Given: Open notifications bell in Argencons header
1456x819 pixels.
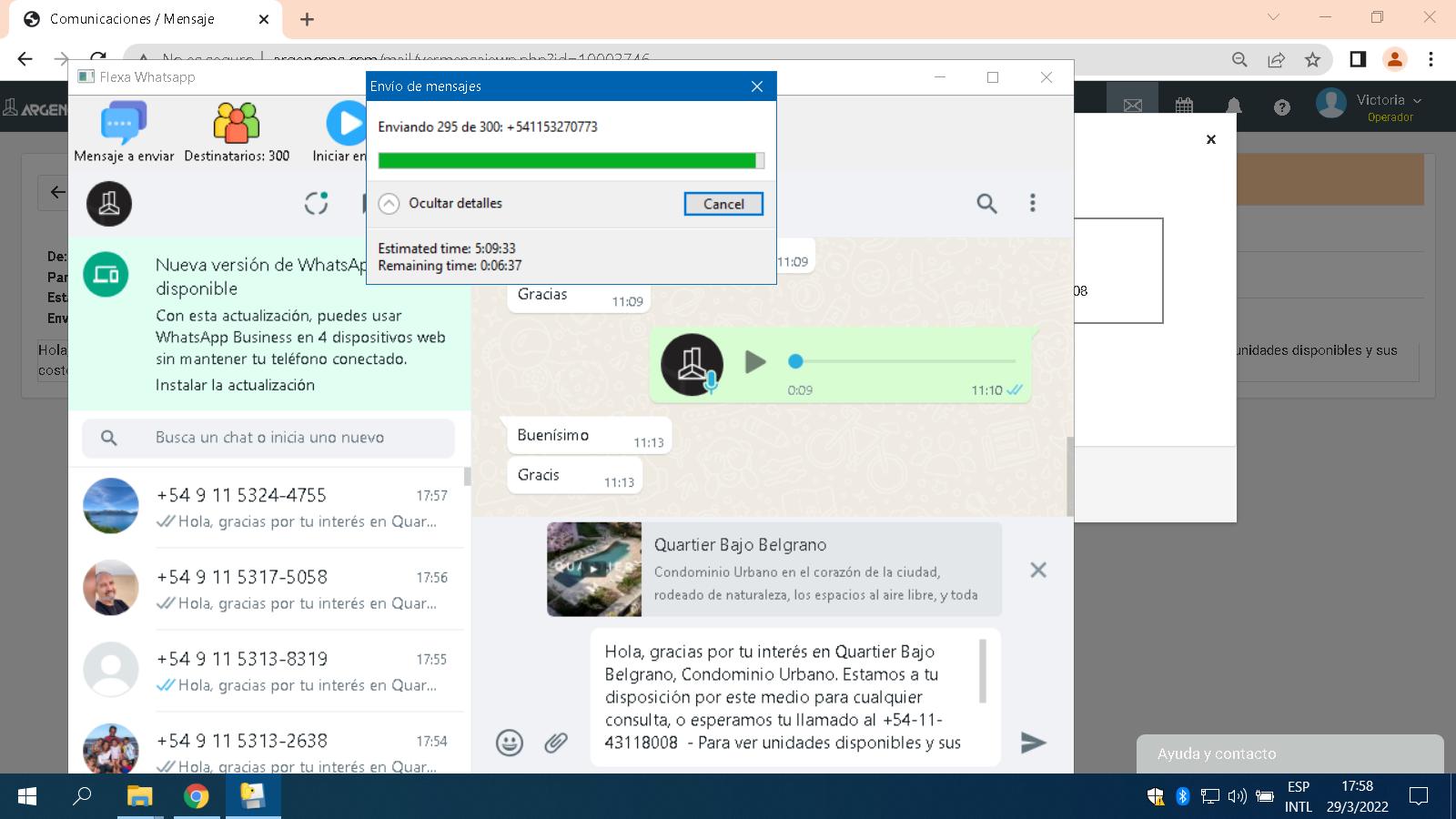Looking at the screenshot, I should 1234,106.
